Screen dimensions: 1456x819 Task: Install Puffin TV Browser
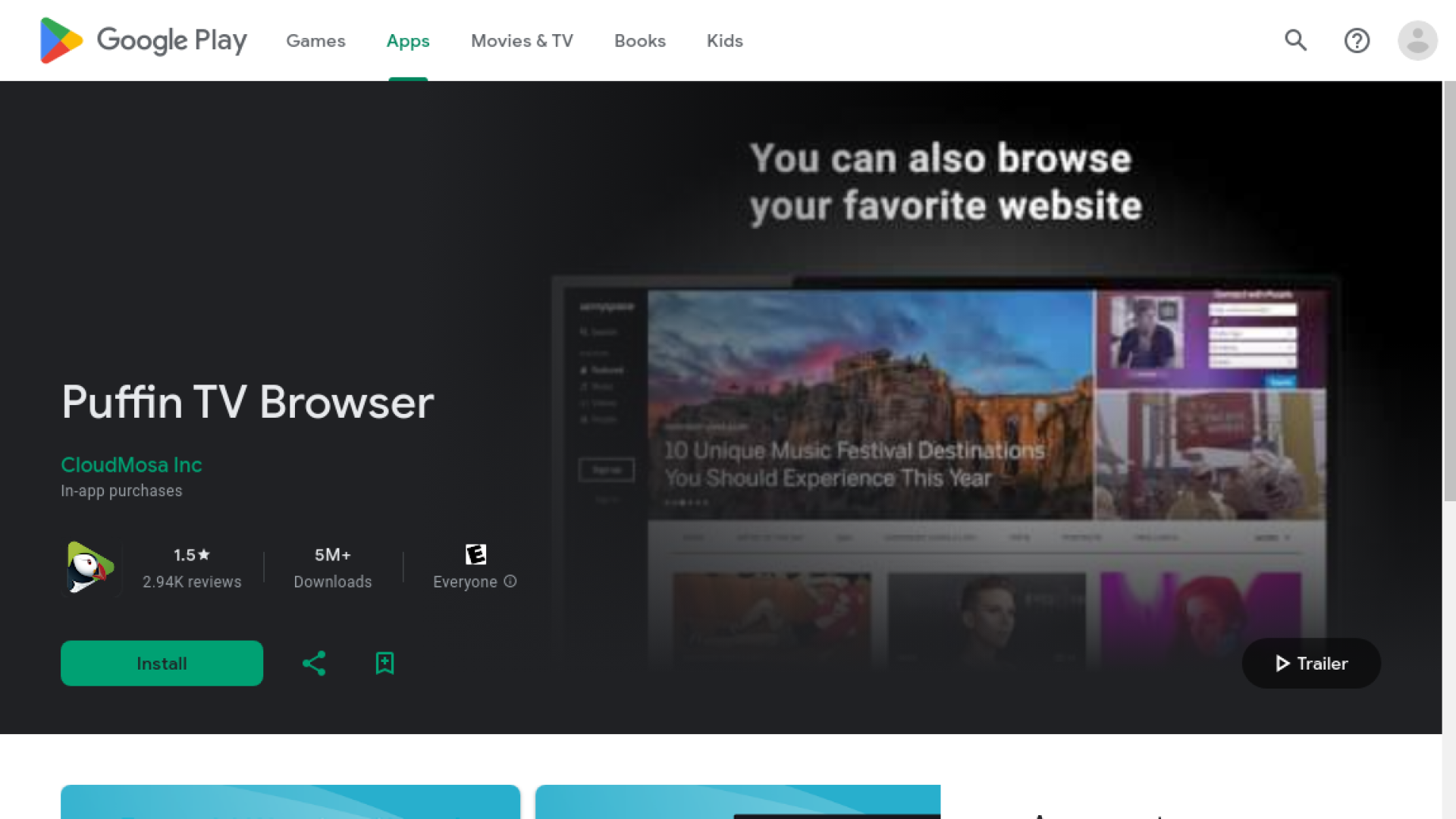(x=162, y=663)
